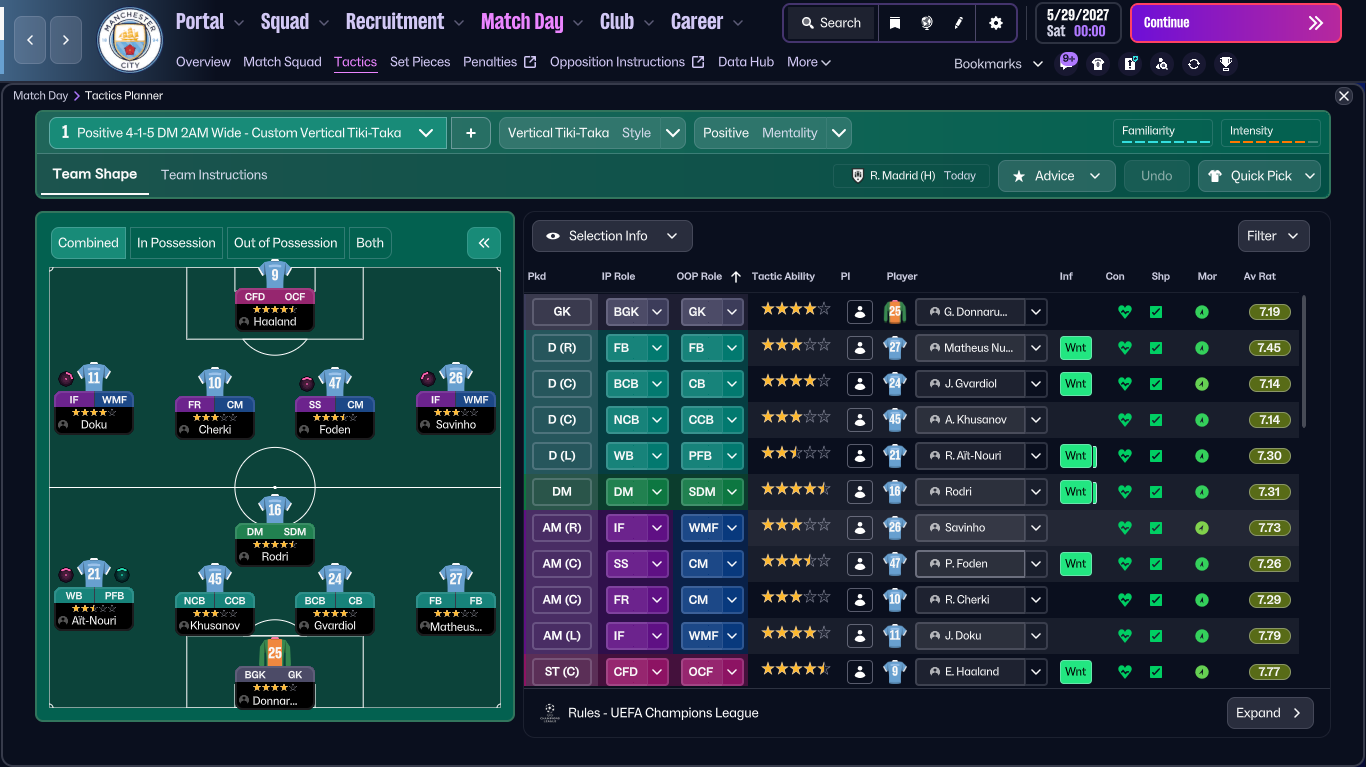Collapse pitch panel with double-chevron button
Viewport: 1366px width, 767px height.
tap(483, 243)
